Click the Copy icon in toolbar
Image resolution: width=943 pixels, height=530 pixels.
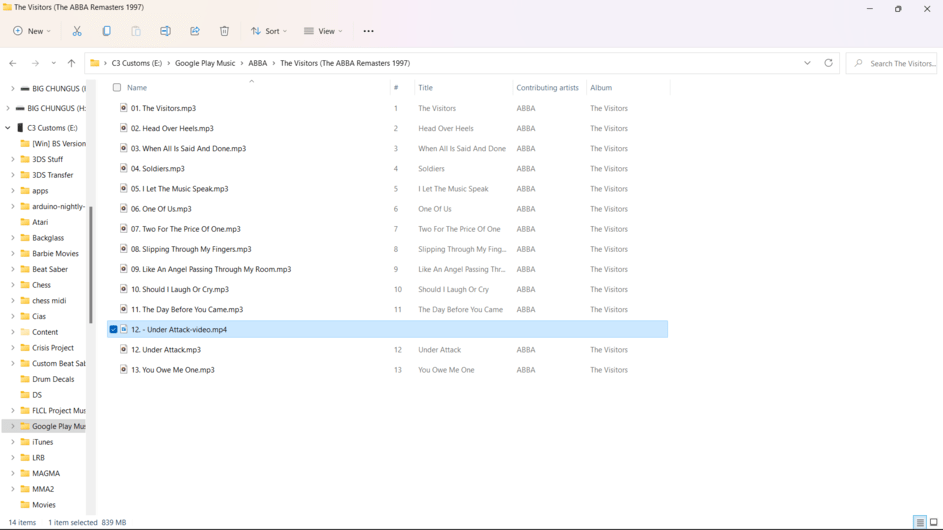click(x=106, y=31)
